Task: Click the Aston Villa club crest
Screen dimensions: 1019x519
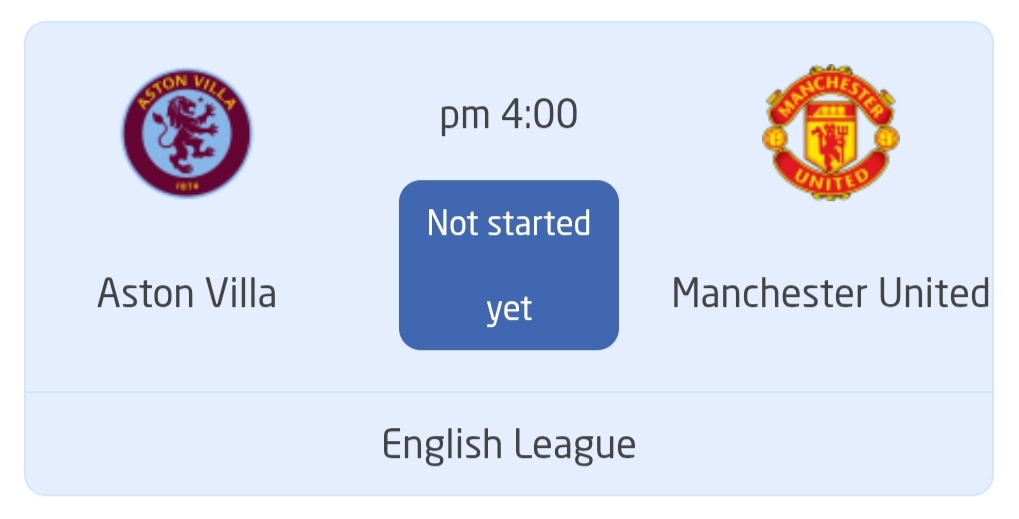Action: pyautogui.click(x=187, y=133)
